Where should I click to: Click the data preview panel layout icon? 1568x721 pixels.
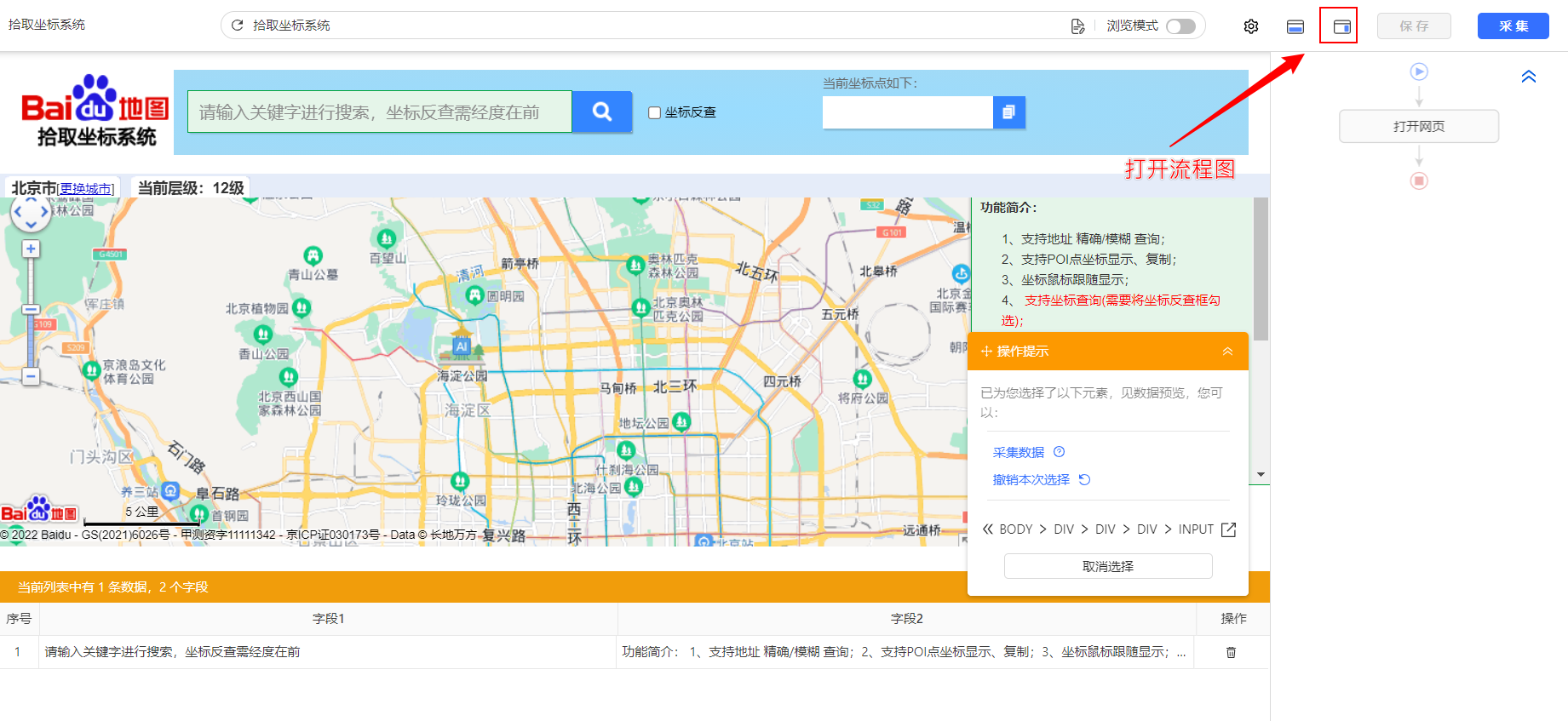pos(1295,26)
